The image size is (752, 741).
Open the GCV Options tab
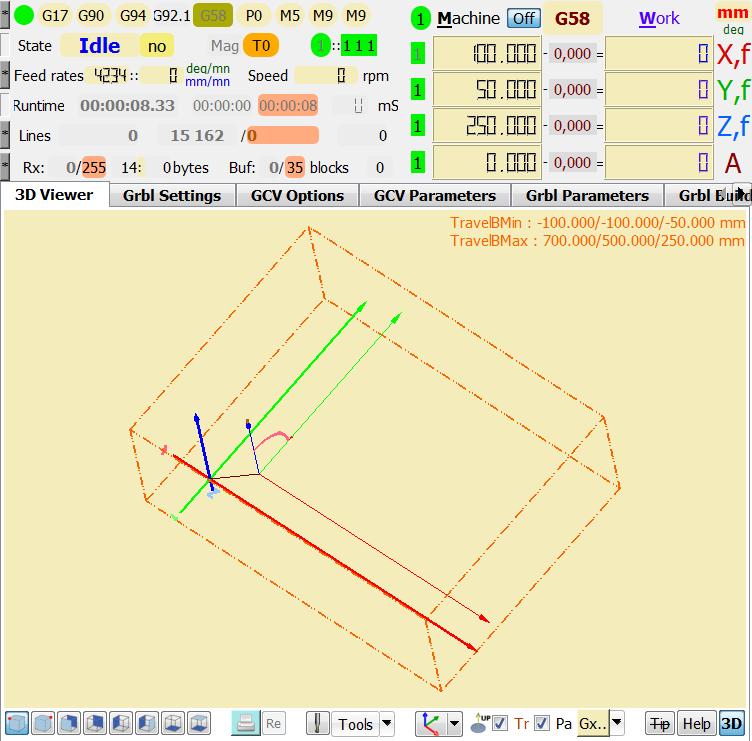pyautogui.click(x=297, y=196)
